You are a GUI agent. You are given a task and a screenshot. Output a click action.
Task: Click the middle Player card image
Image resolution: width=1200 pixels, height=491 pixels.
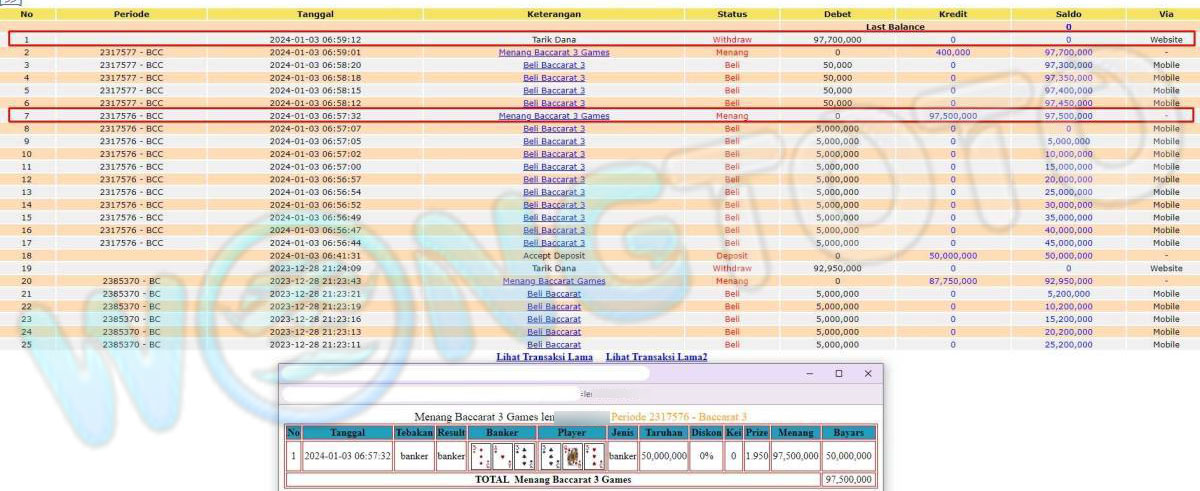tap(572, 456)
